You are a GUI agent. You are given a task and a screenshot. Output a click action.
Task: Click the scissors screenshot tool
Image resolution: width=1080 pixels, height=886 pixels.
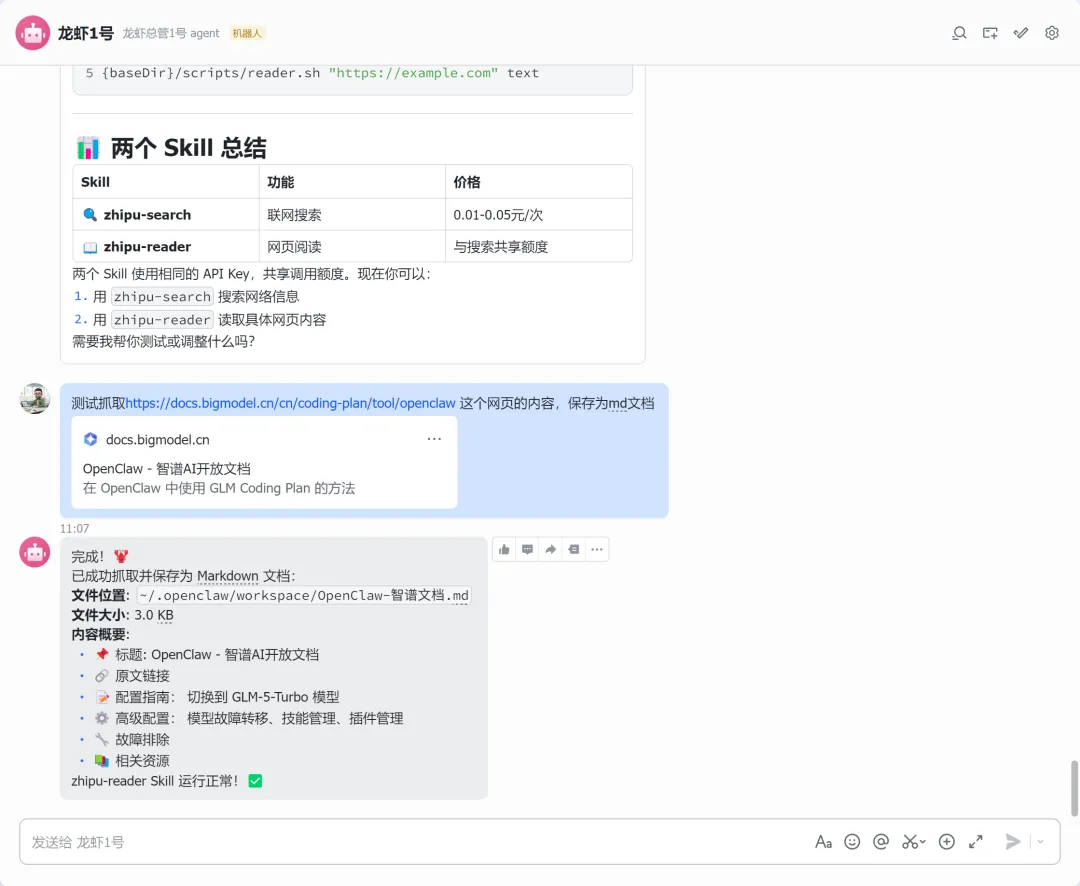910,842
